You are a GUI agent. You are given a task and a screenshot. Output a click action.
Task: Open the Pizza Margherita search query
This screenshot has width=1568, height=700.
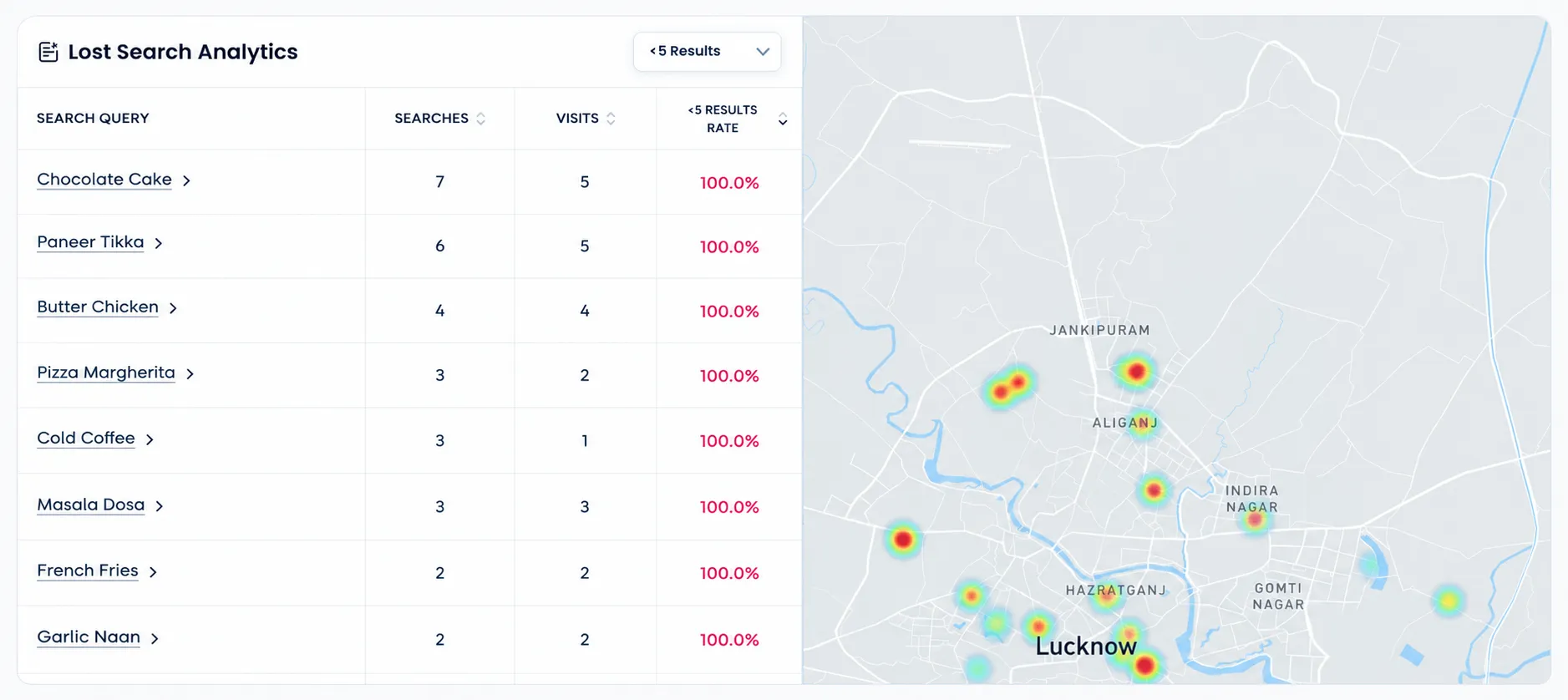click(106, 373)
